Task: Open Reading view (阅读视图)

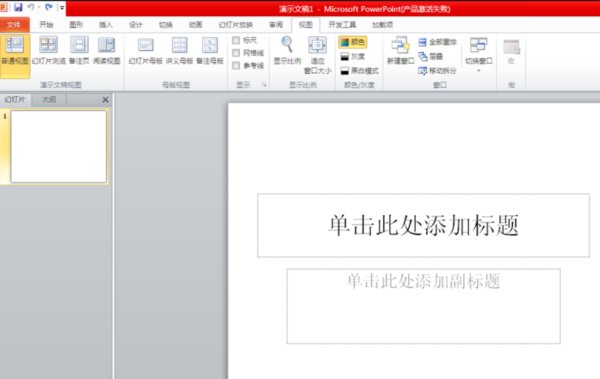Action: coord(106,50)
